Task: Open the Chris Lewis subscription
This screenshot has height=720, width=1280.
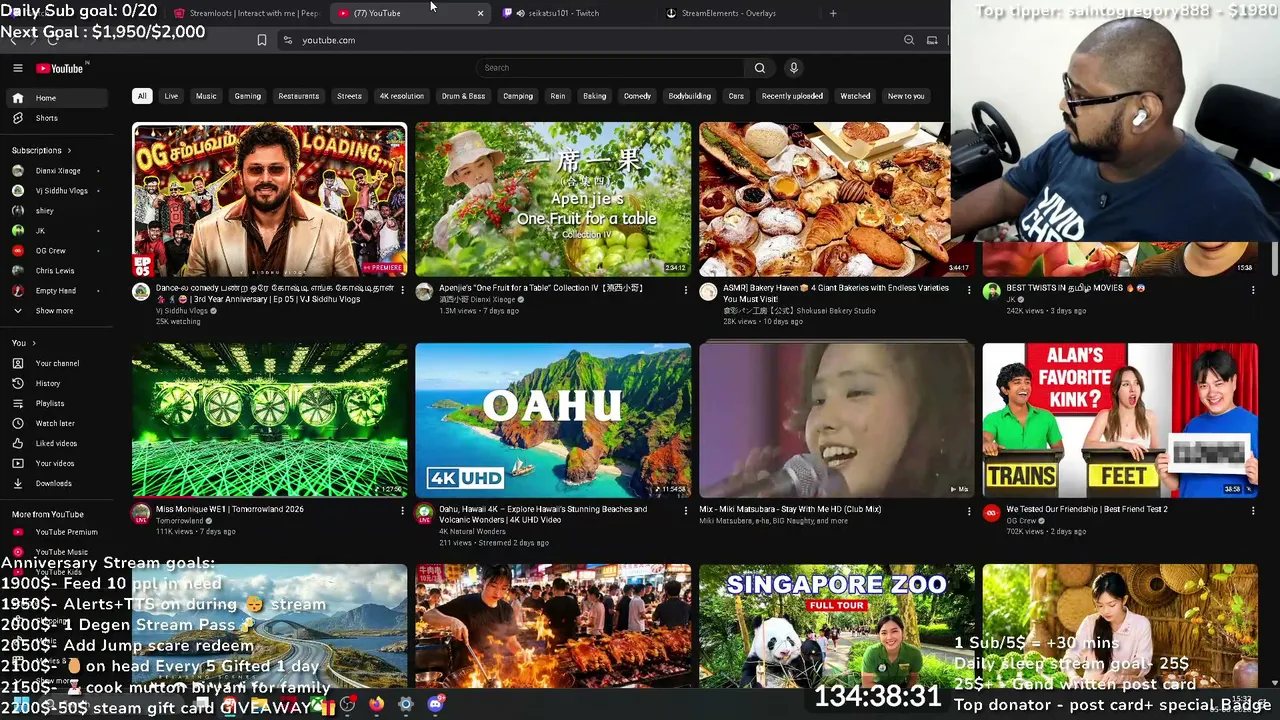Action: (58, 271)
